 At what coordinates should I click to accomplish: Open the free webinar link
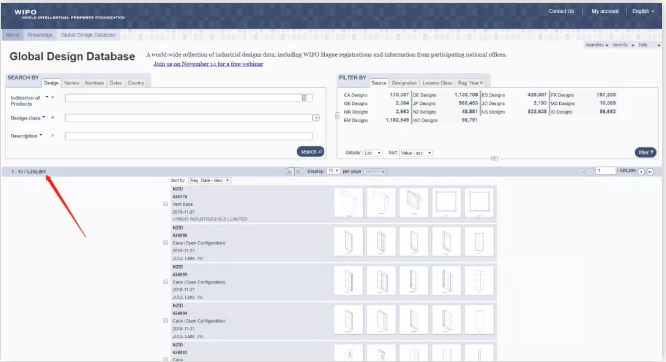208,64
